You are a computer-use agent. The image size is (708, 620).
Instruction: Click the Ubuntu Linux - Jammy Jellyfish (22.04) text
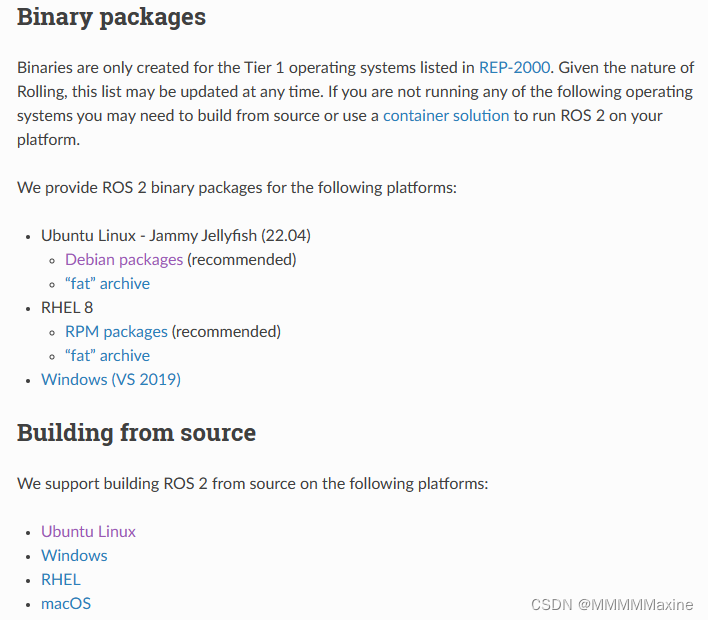point(176,236)
